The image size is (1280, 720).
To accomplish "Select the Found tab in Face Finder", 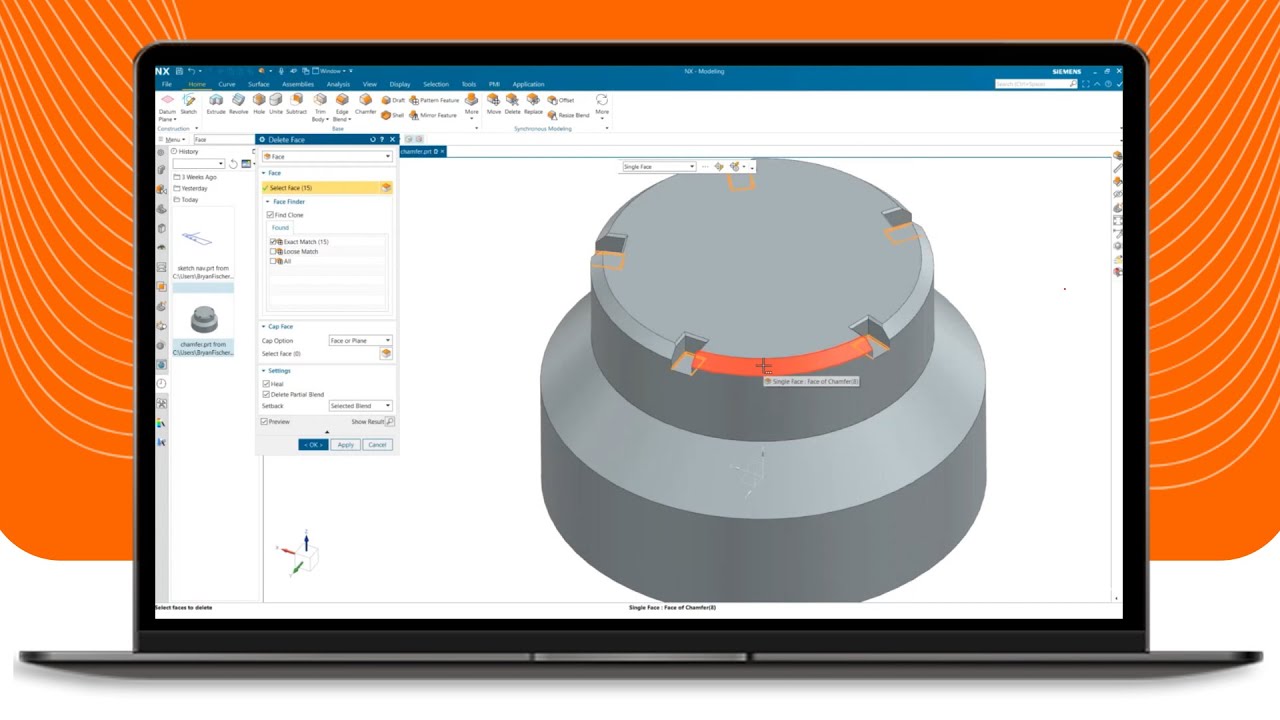I will coord(280,228).
